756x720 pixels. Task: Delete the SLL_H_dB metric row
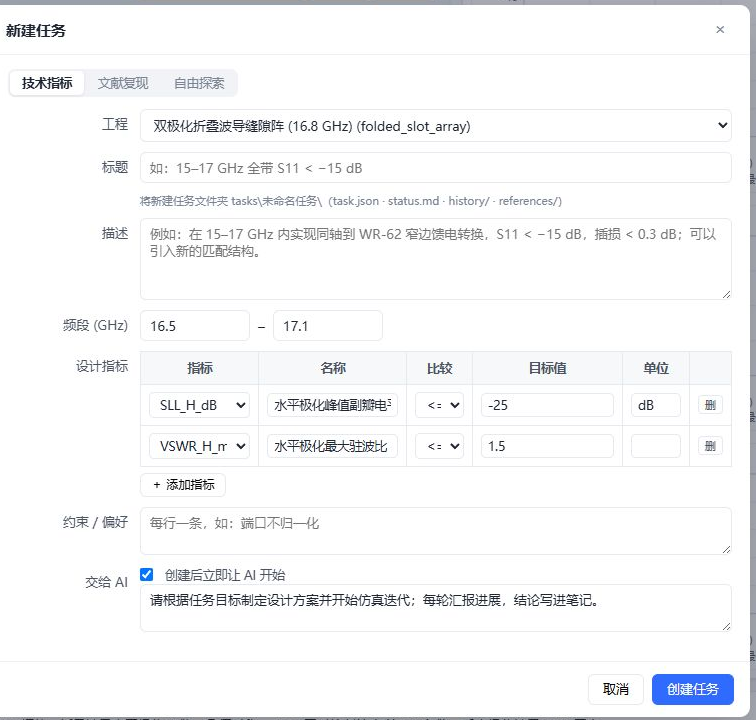(710, 405)
